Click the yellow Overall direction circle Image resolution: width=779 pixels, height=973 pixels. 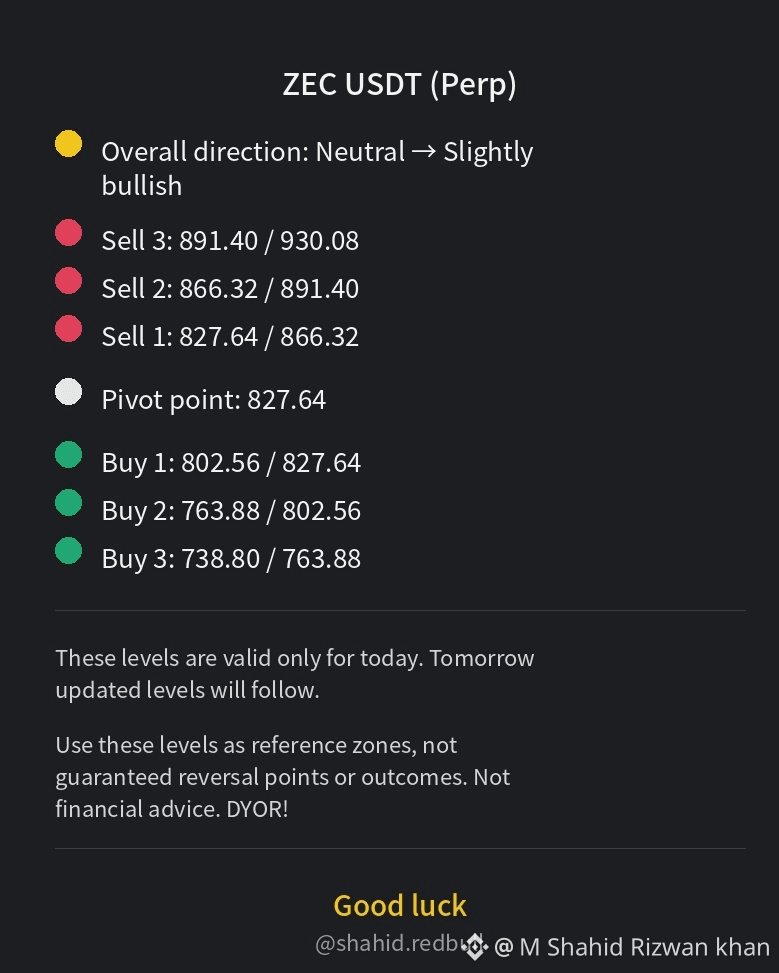(x=68, y=143)
